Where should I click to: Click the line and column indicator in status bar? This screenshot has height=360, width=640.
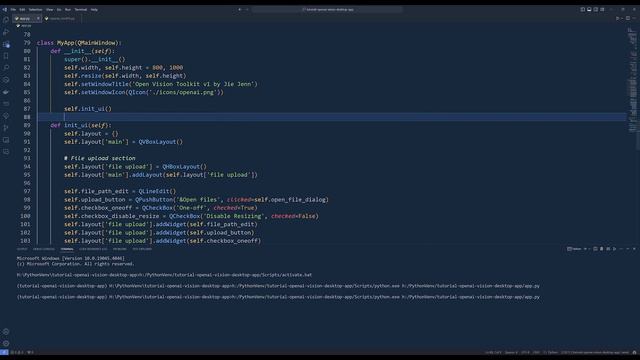tap(493, 352)
